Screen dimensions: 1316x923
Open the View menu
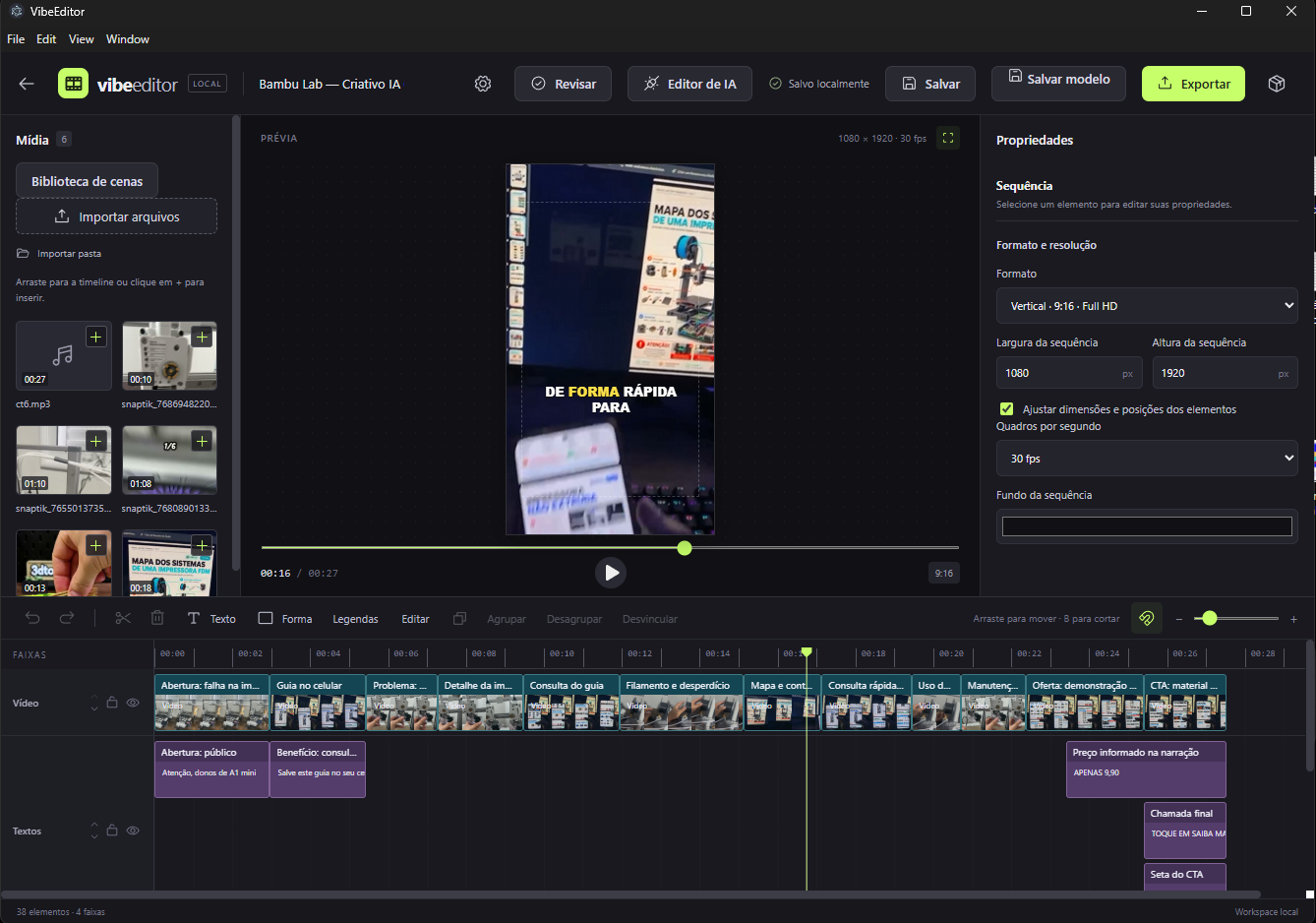point(82,39)
